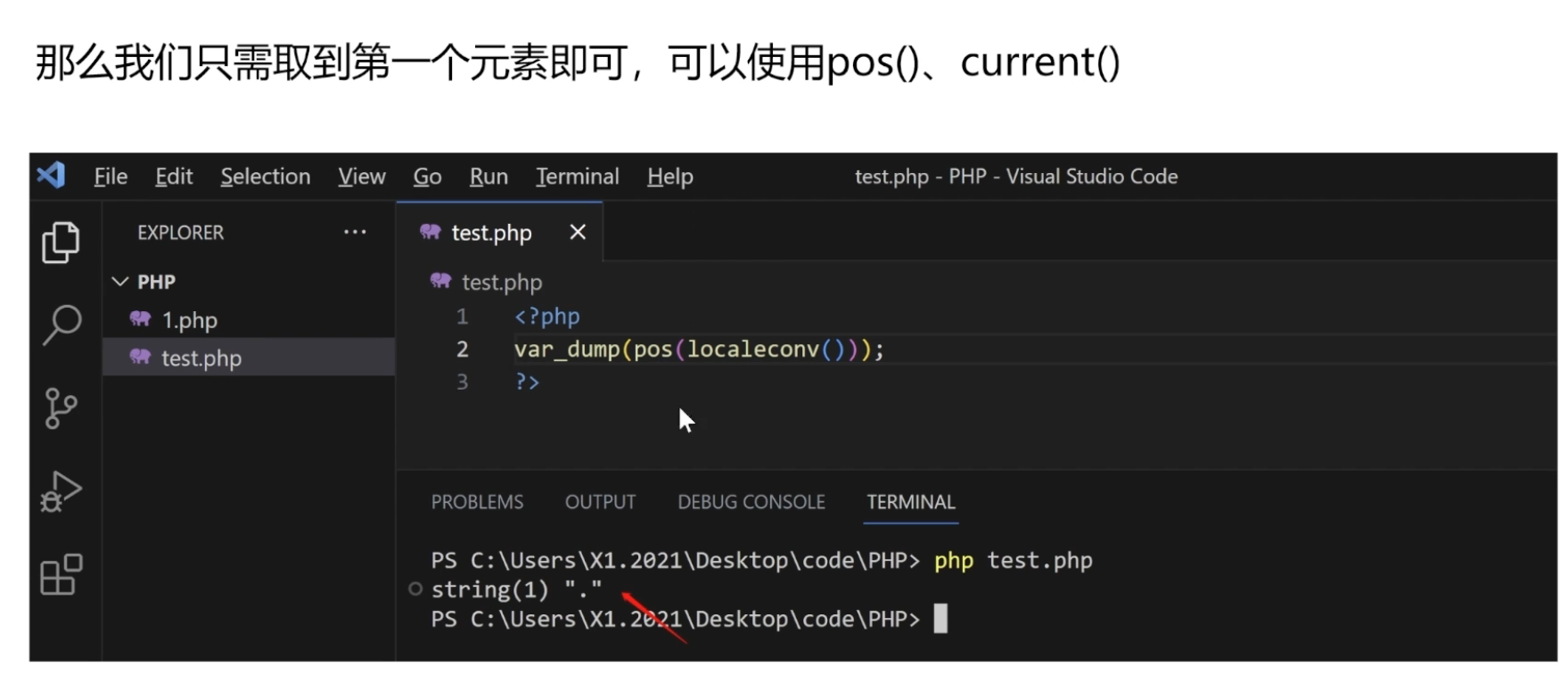This screenshot has height=675, width=1568.
Task: Click line number 1 in gutter
Action: click(x=462, y=316)
